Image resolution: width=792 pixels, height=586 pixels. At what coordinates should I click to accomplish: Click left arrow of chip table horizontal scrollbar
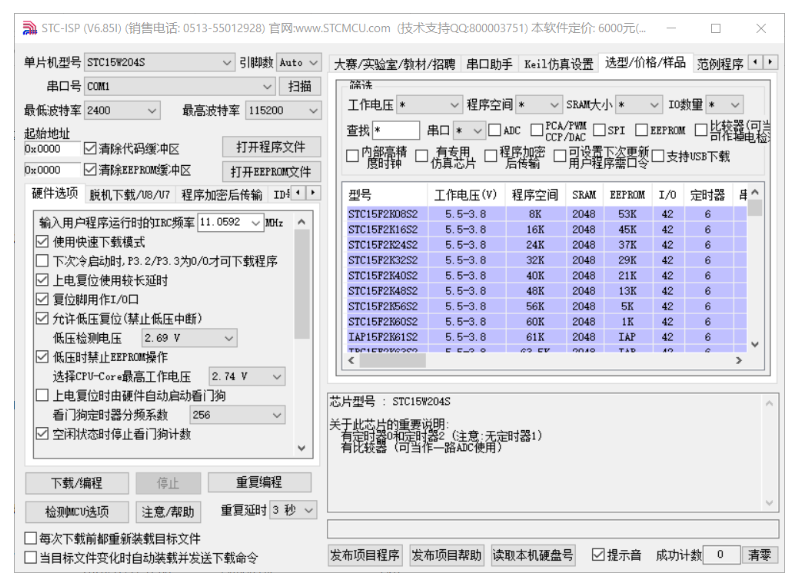click(352, 360)
